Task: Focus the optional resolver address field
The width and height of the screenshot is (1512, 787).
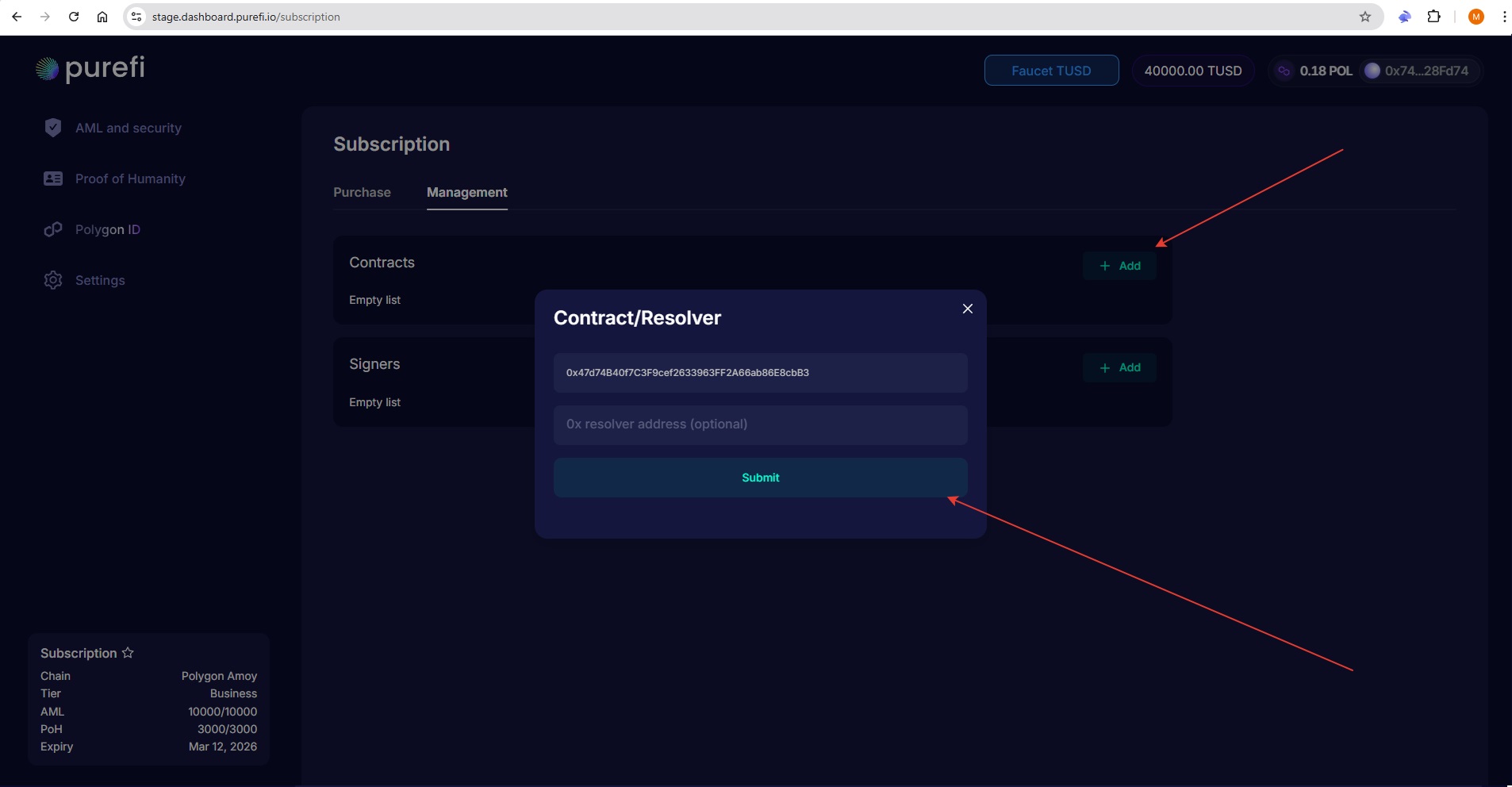Action: tap(760, 424)
